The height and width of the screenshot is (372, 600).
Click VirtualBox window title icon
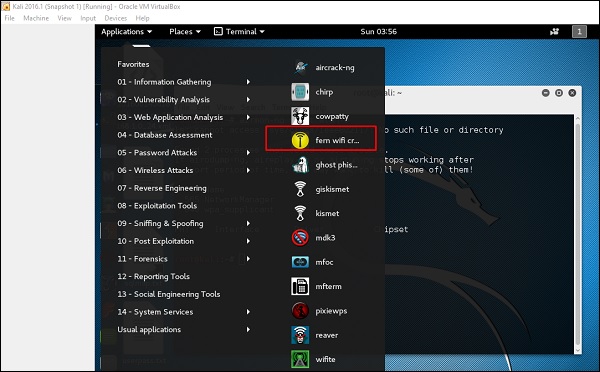pyautogui.click(x=6, y=6)
